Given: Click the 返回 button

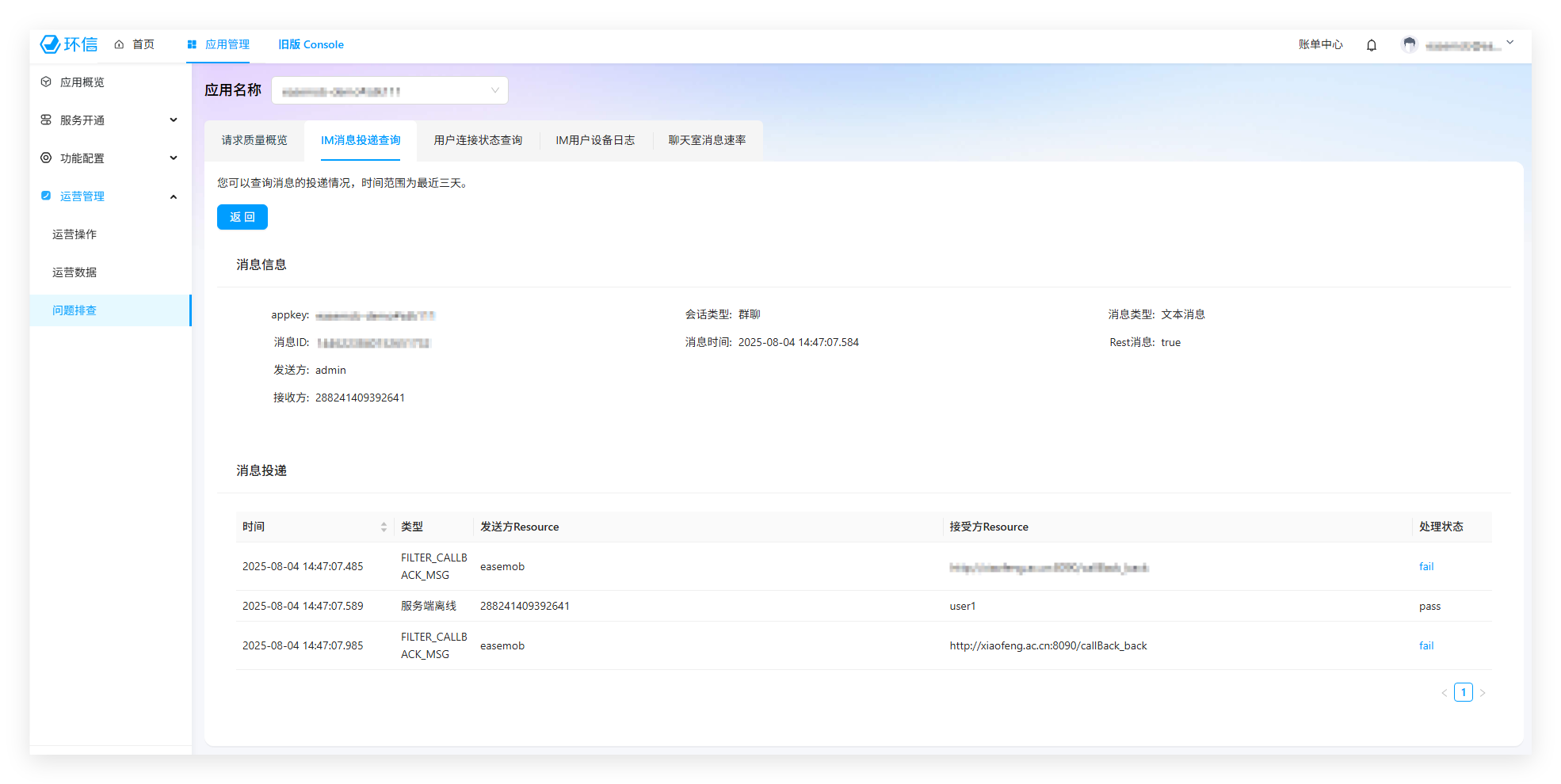Looking at the screenshot, I should coord(242,217).
